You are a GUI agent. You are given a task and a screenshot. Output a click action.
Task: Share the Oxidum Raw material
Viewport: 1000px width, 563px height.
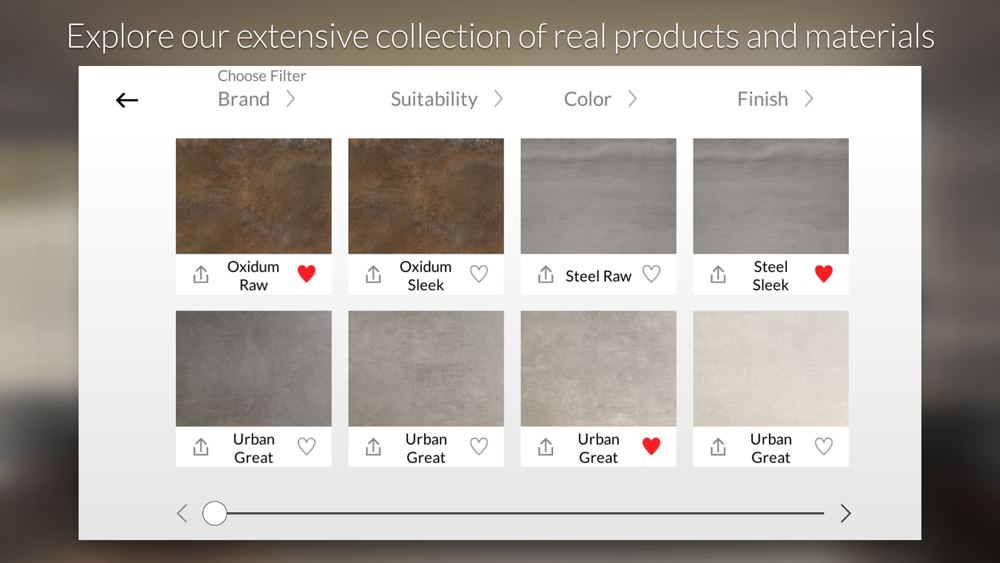coord(201,274)
